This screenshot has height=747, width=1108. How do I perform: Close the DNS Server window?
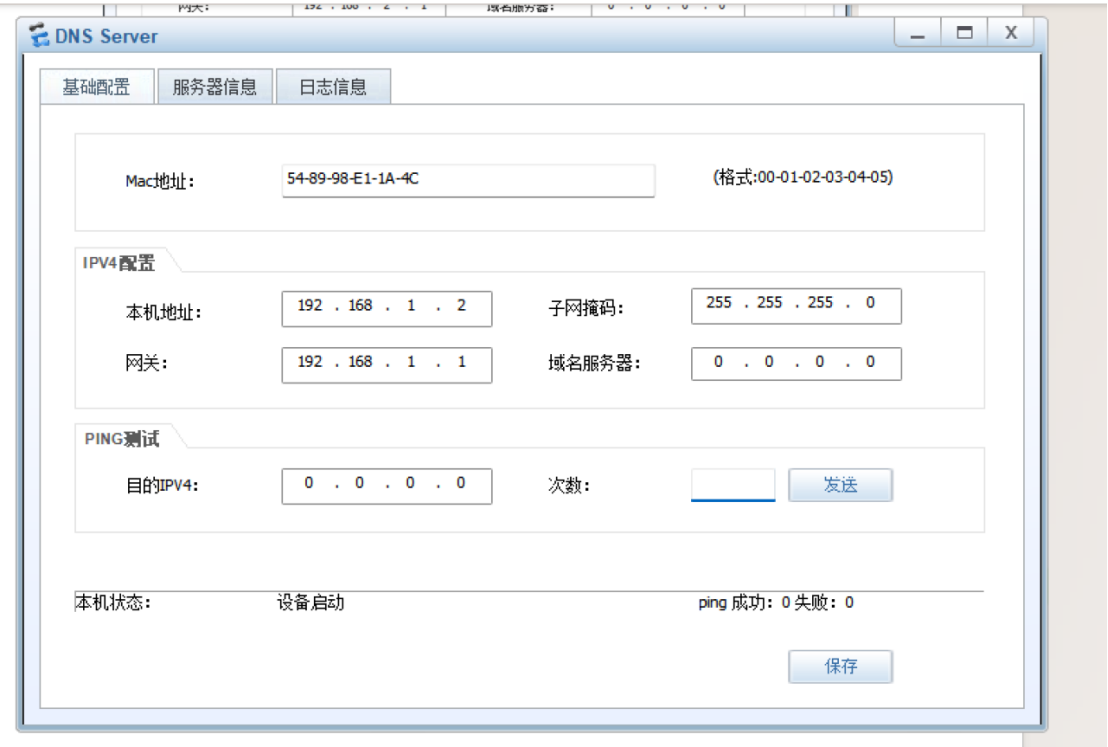point(1010,33)
